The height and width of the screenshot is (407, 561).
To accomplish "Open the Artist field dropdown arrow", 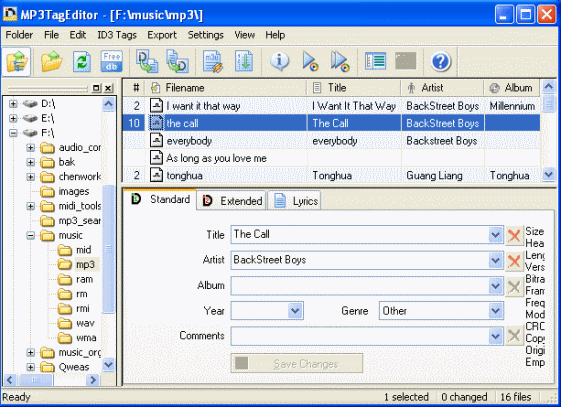I will pos(496,260).
